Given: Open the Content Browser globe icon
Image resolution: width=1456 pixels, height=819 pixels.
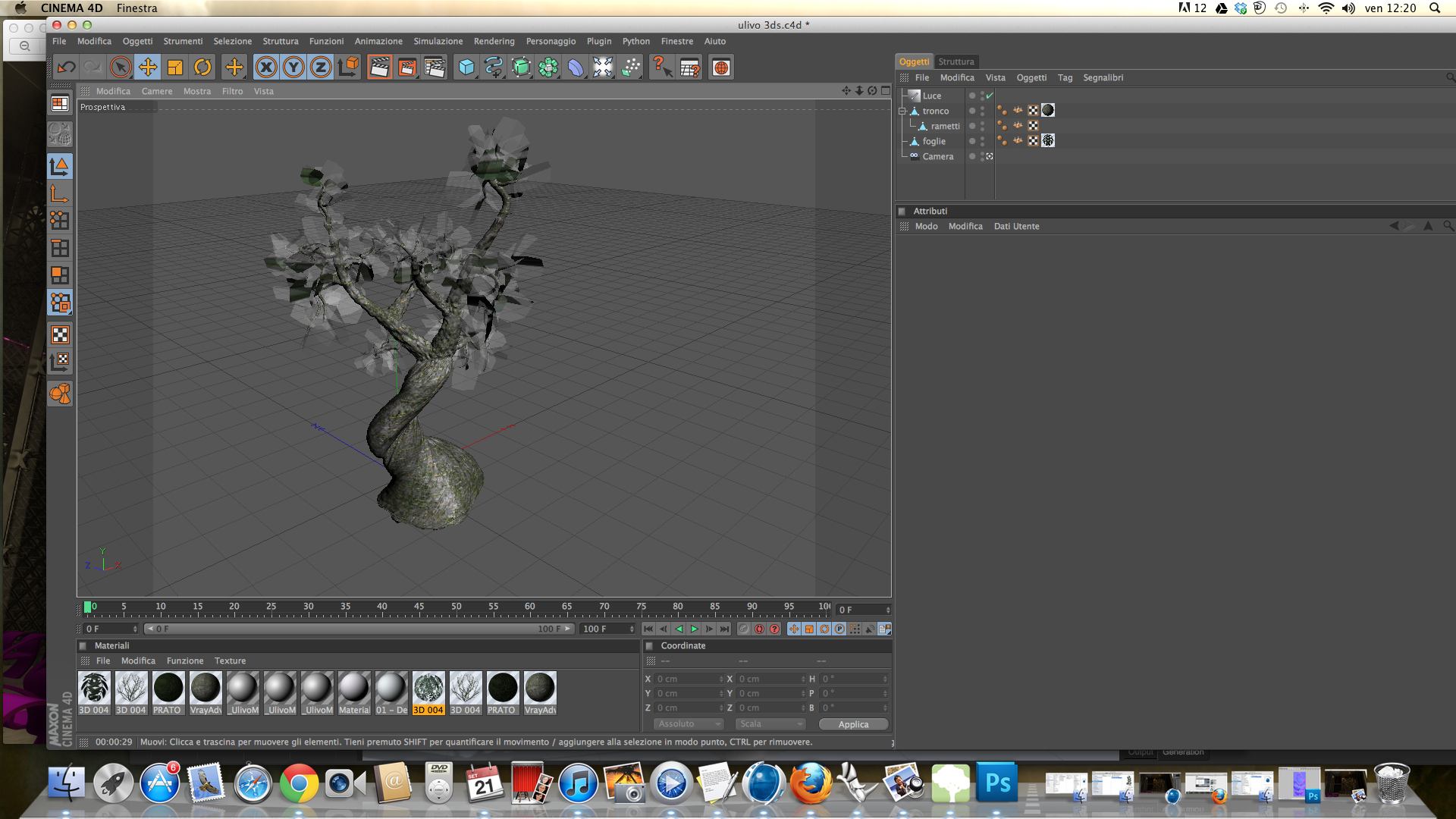Looking at the screenshot, I should (x=721, y=67).
